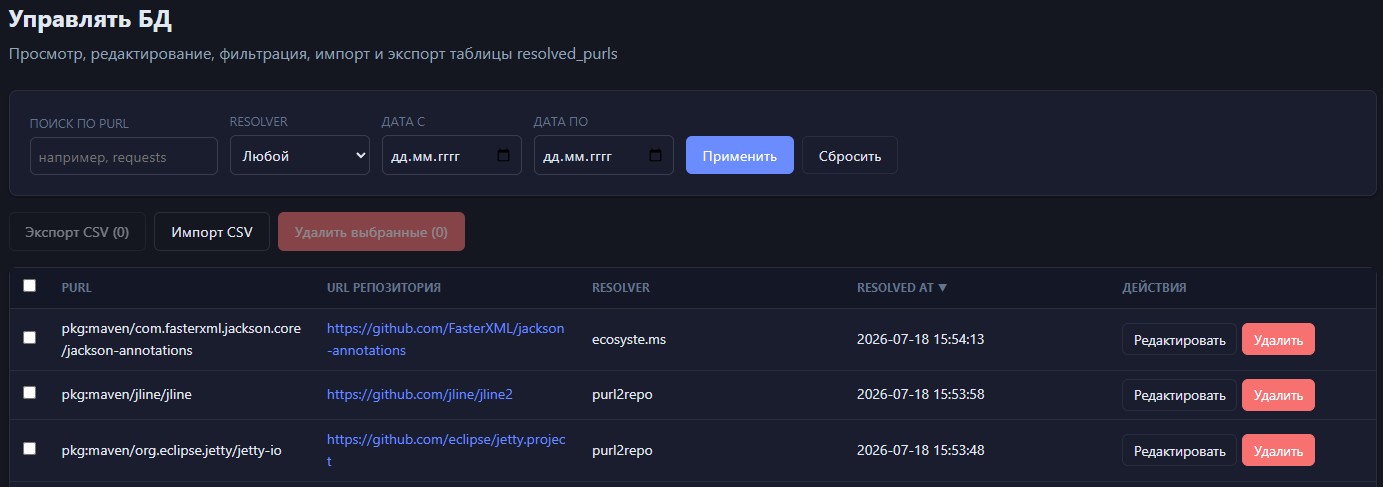Click Удалить выбранные (0) button
The image size is (1383, 487).
[x=371, y=232]
